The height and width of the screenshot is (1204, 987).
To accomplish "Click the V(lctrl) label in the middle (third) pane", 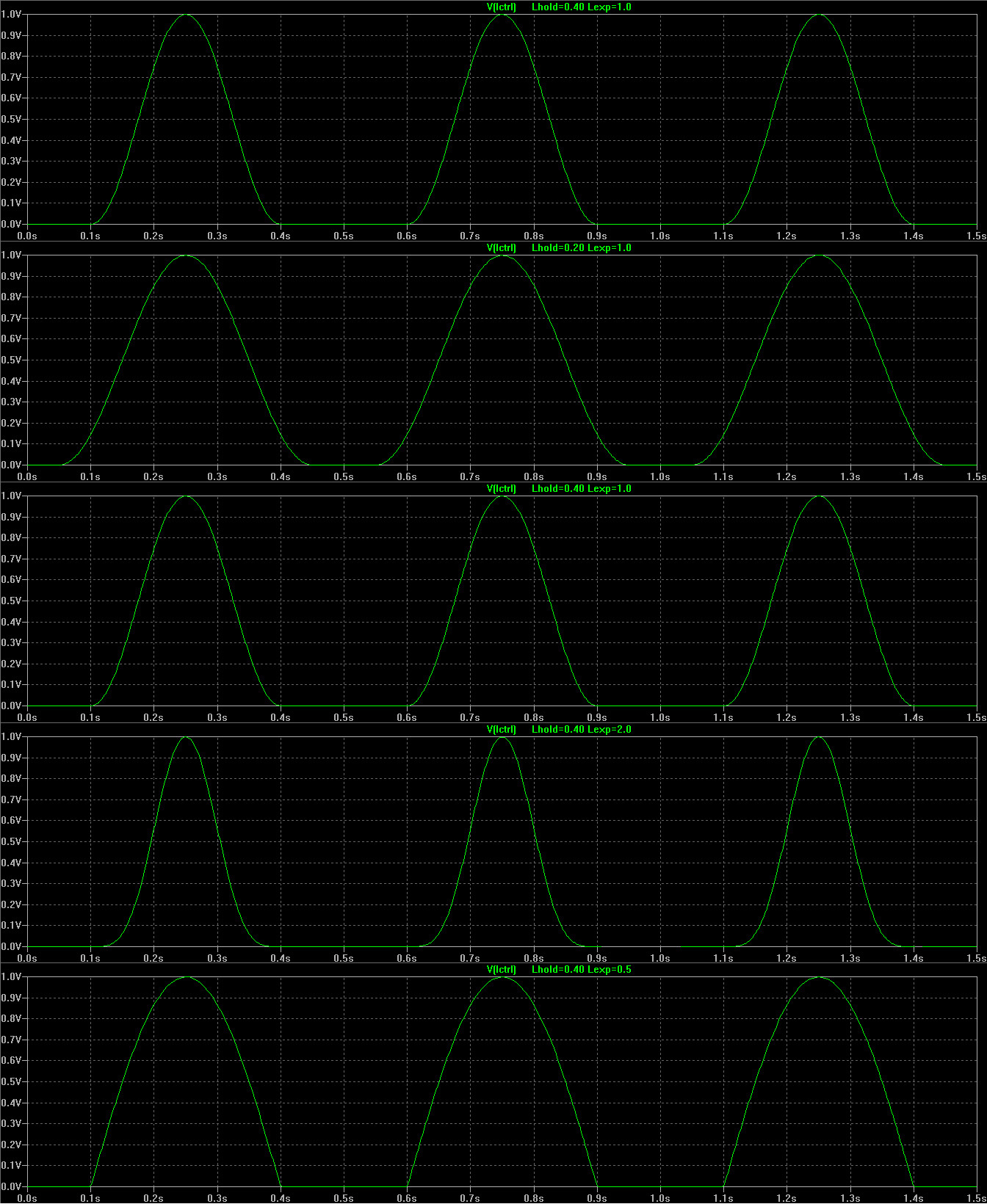I will (502, 488).
